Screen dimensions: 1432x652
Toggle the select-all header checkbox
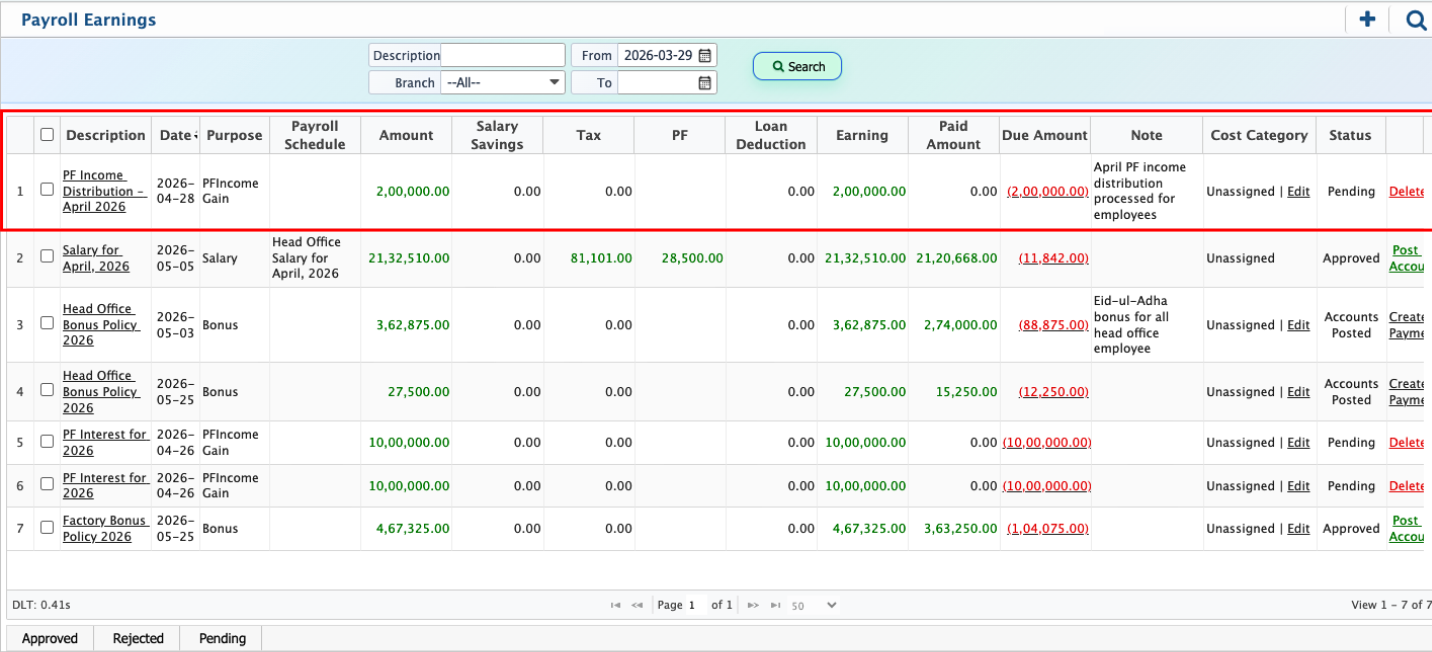(47, 135)
